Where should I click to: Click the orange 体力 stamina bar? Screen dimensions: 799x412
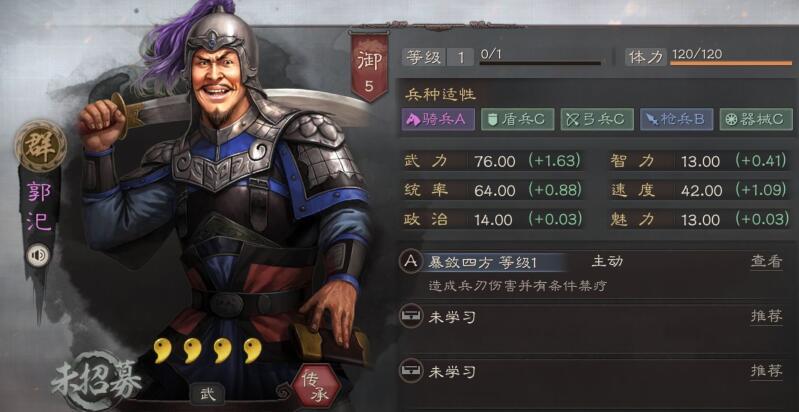(731, 64)
